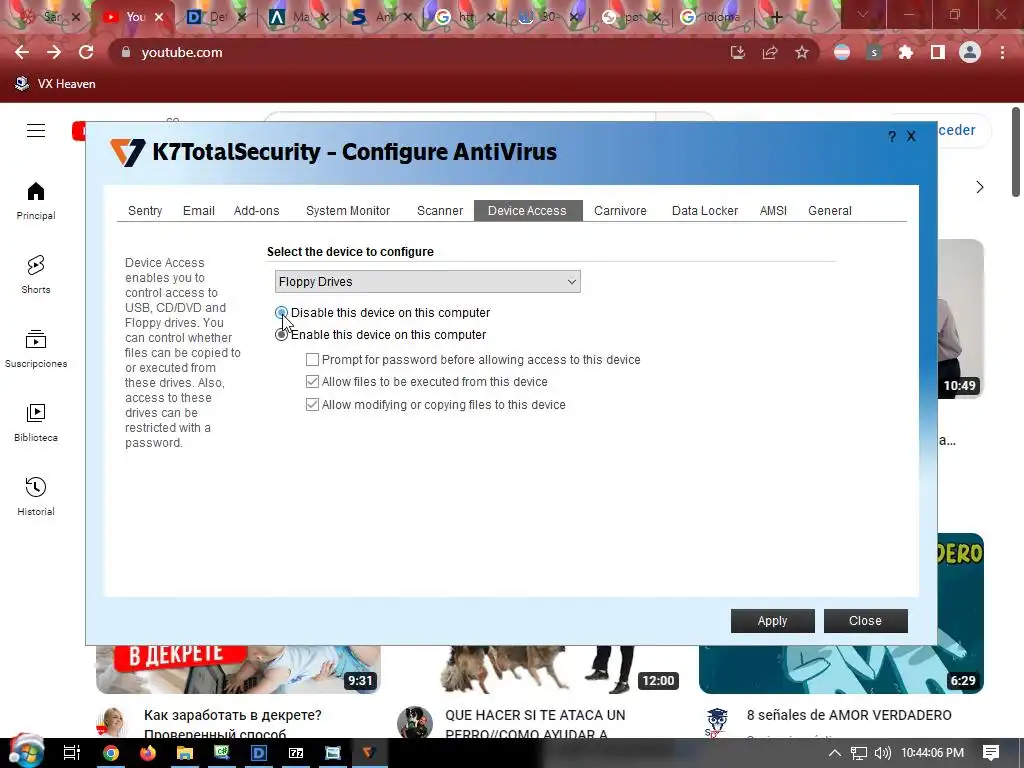Open Suscripciones in YouTube sidebar
Image resolution: width=1024 pixels, height=768 pixels.
(36, 349)
